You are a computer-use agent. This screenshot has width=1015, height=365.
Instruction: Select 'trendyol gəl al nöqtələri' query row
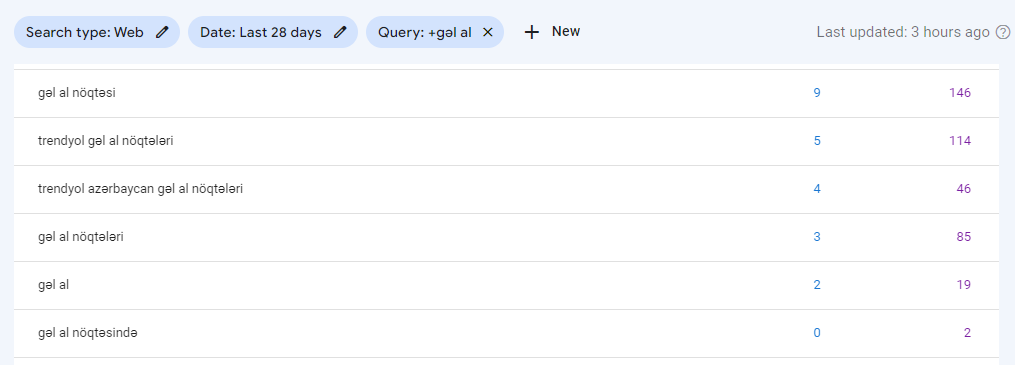(506, 141)
